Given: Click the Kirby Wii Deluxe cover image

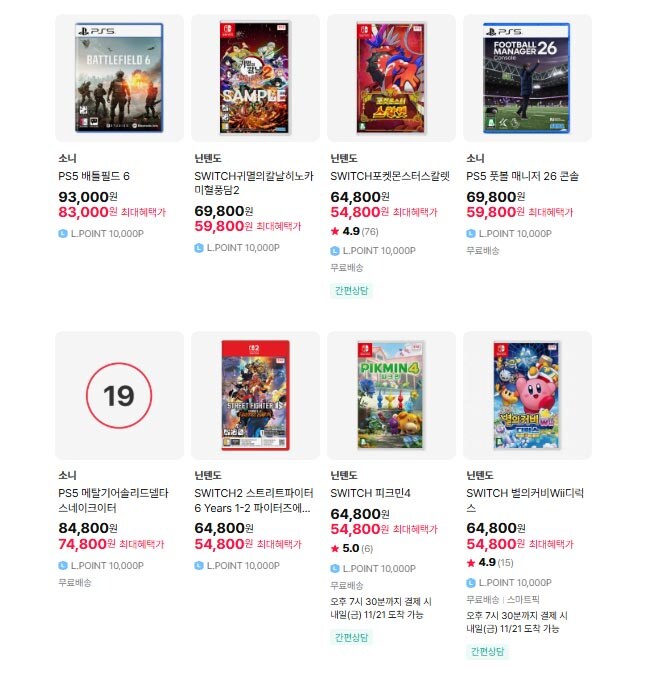Looking at the screenshot, I should pos(527,395).
